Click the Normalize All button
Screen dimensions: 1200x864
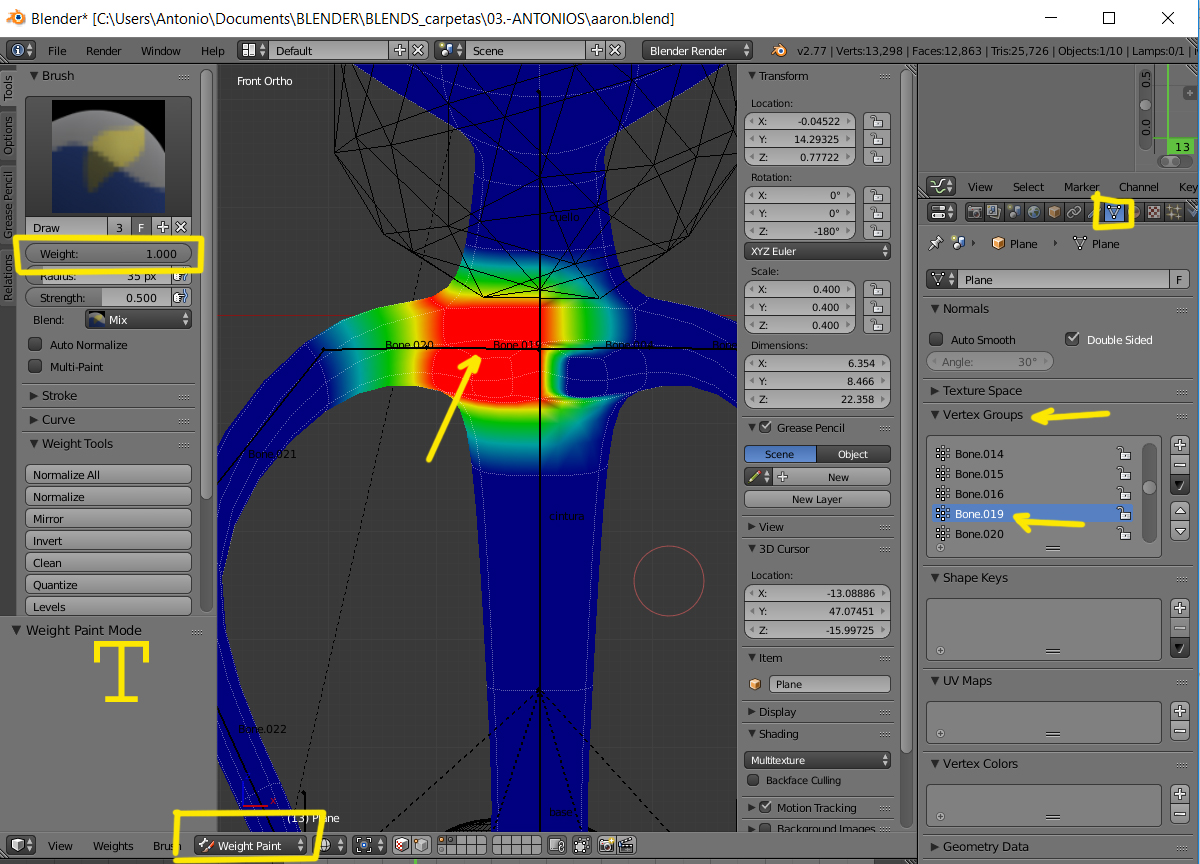click(x=107, y=475)
